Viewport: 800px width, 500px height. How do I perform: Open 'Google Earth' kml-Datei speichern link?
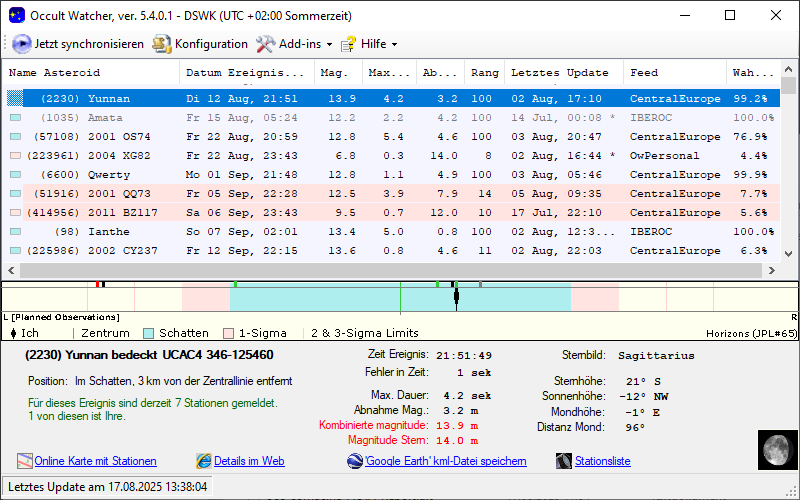pos(446,461)
